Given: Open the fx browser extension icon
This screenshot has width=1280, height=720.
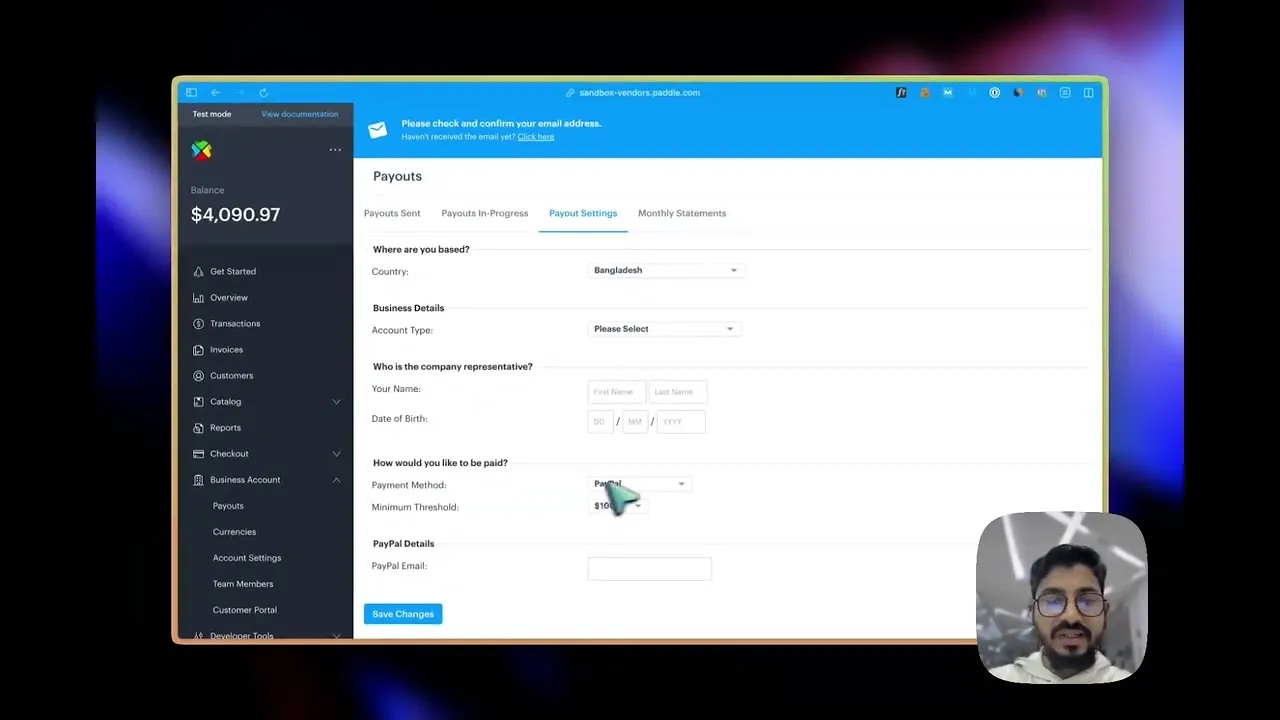Looking at the screenshot, I should (901, 92).
